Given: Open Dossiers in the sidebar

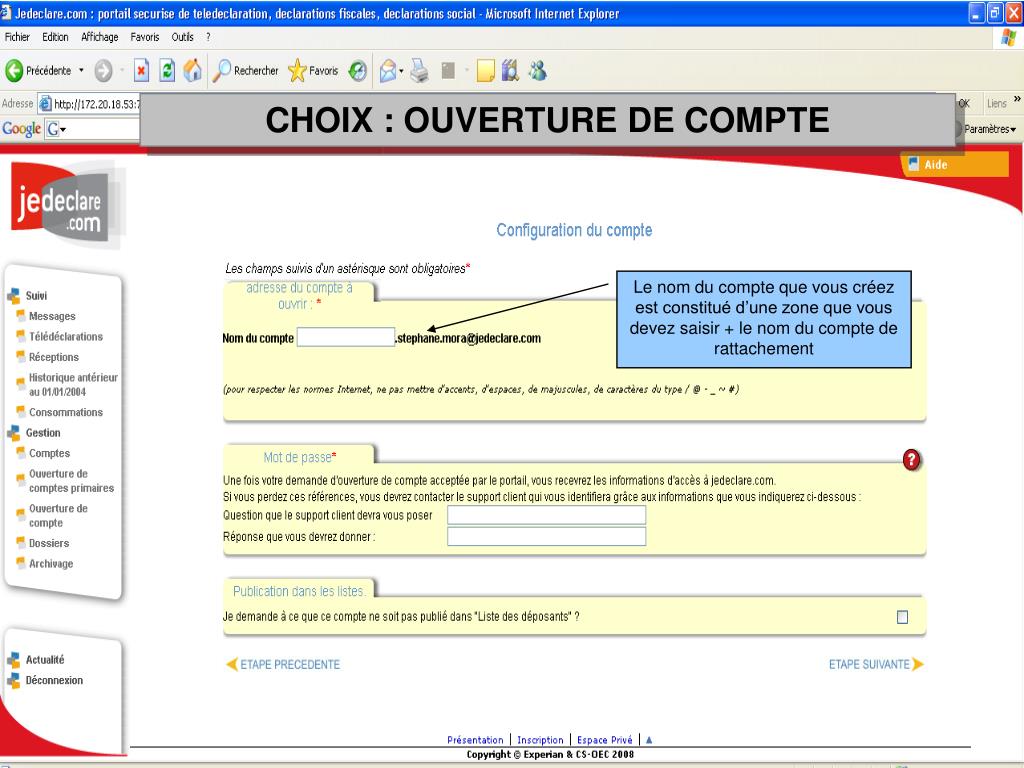Looking at the screenshot, I should tap(49, 543).
